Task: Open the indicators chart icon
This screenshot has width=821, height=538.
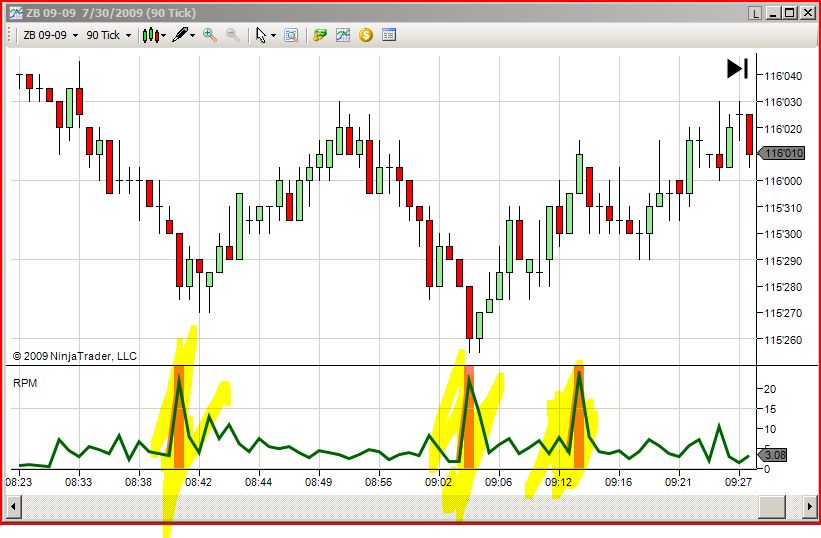Action: point(343,35)
